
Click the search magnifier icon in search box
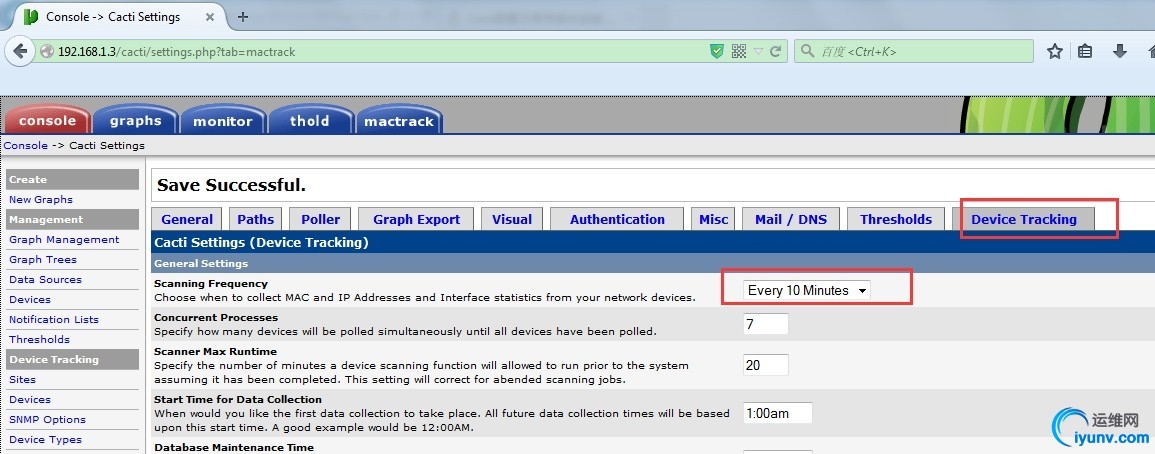tap(807, 51)
